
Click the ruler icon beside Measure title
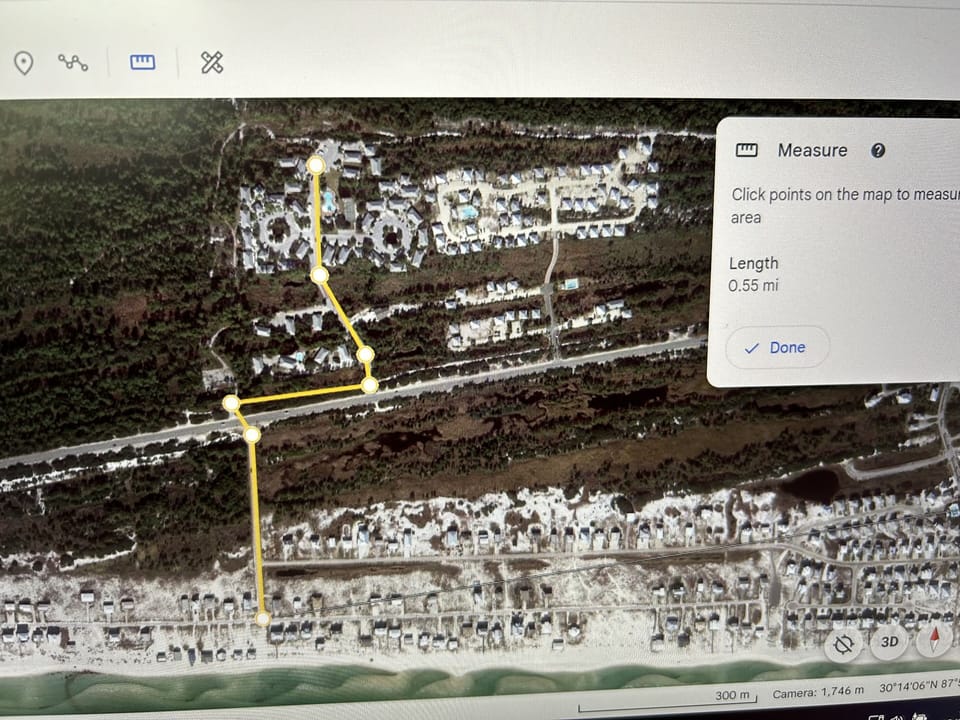pos(746,150)
